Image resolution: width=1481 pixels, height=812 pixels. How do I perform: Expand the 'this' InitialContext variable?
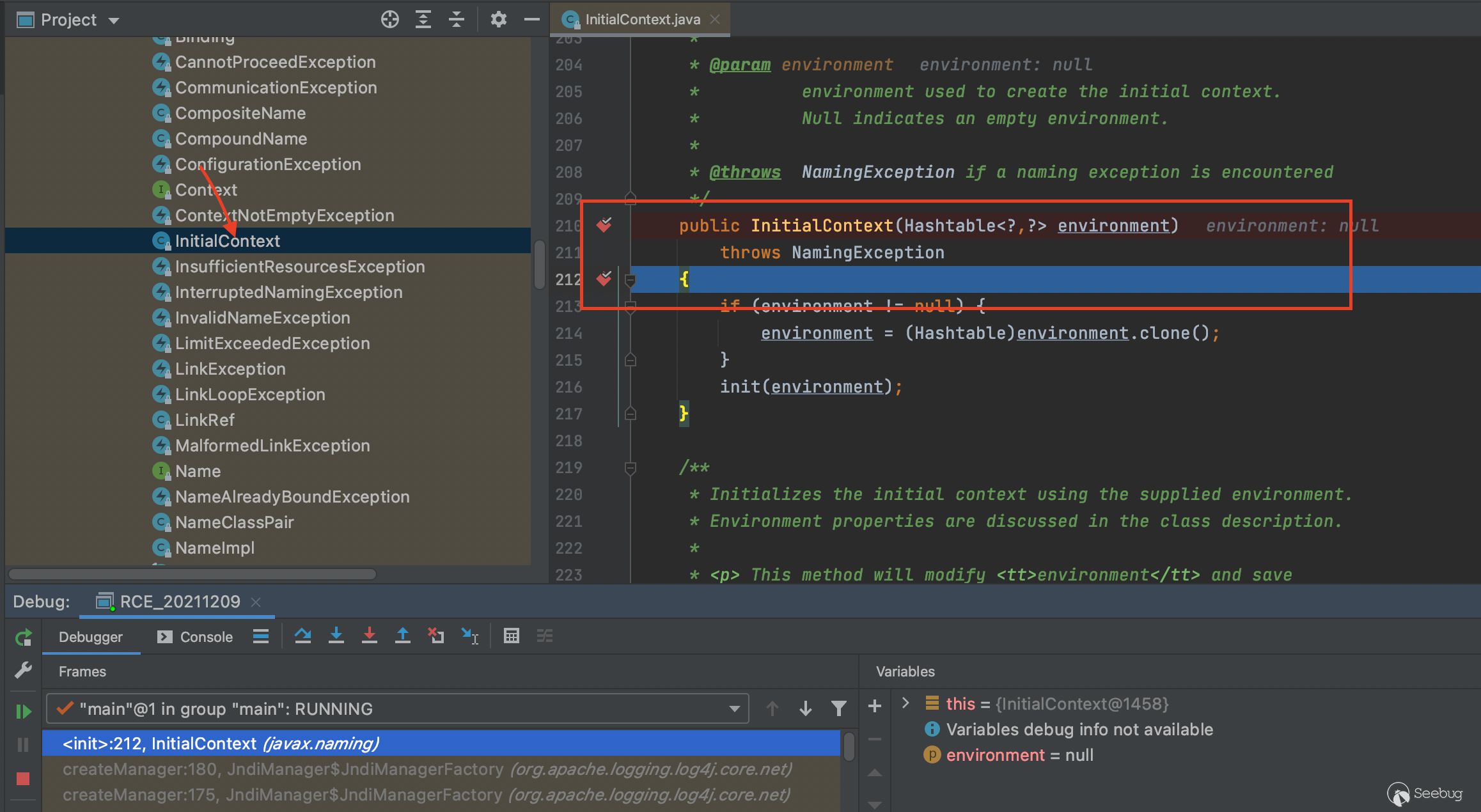pos(905,703)
